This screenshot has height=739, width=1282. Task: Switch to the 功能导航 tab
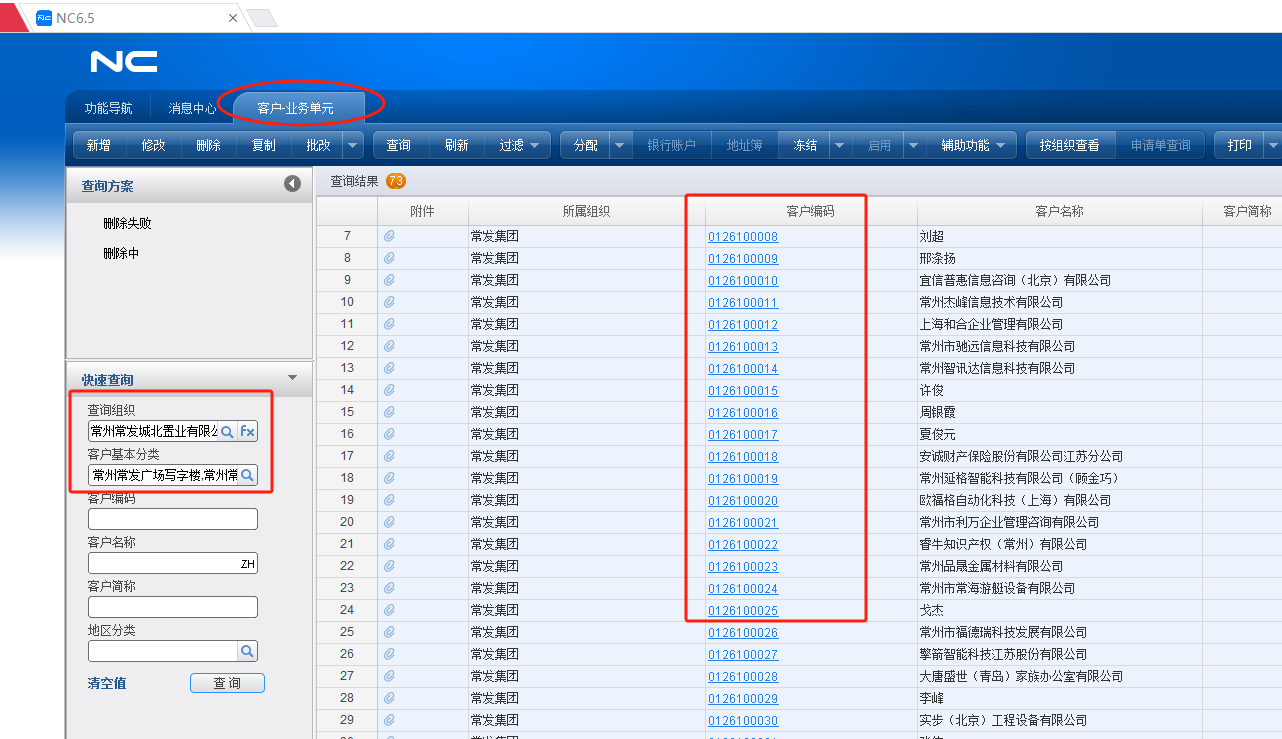point(108,108)
